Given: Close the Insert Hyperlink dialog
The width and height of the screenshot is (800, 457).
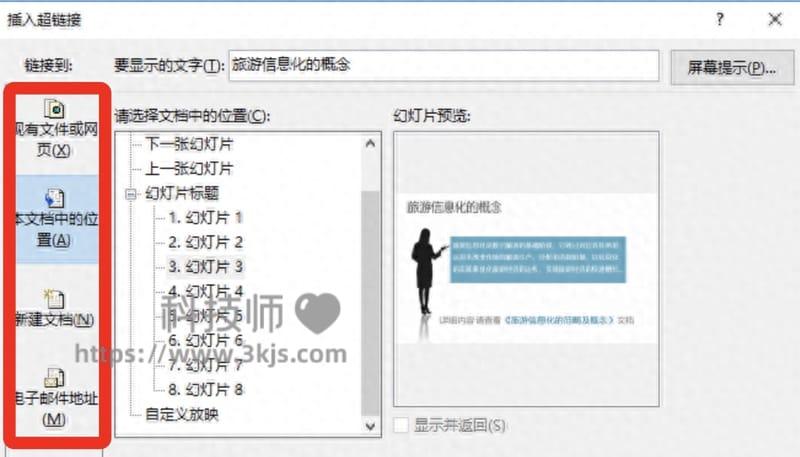Looking at the screenshot, I should click(774, 19).
